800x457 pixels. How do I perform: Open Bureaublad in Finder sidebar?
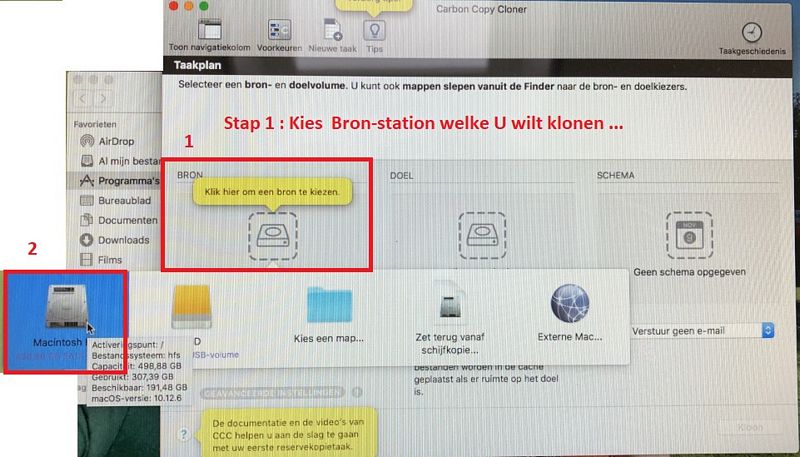pos(116,200)
